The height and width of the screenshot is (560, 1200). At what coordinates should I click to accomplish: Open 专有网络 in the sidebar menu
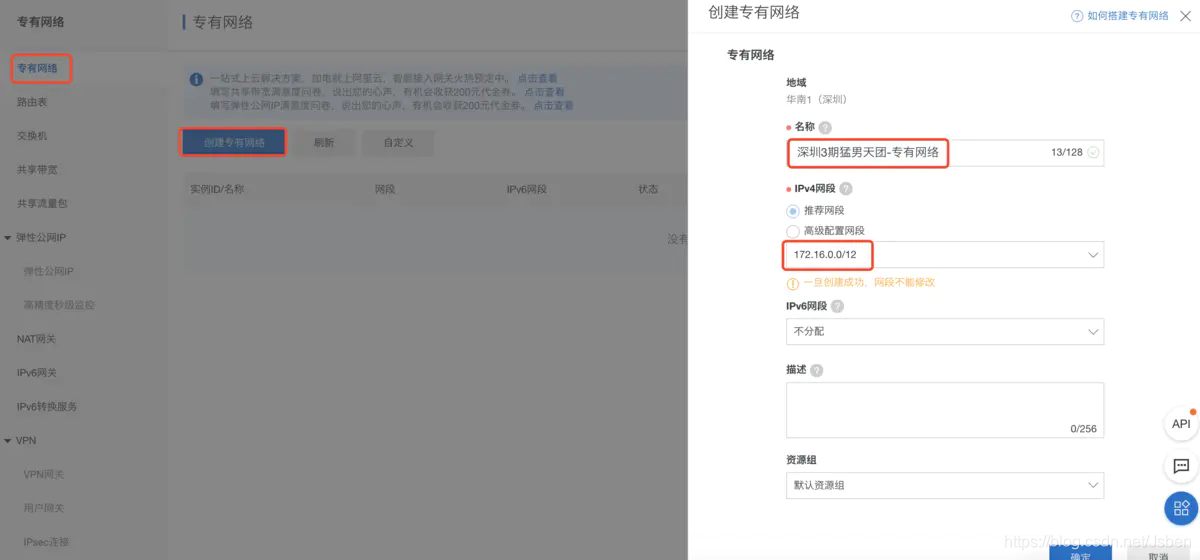pyautogui.click(x=38, y=69)
